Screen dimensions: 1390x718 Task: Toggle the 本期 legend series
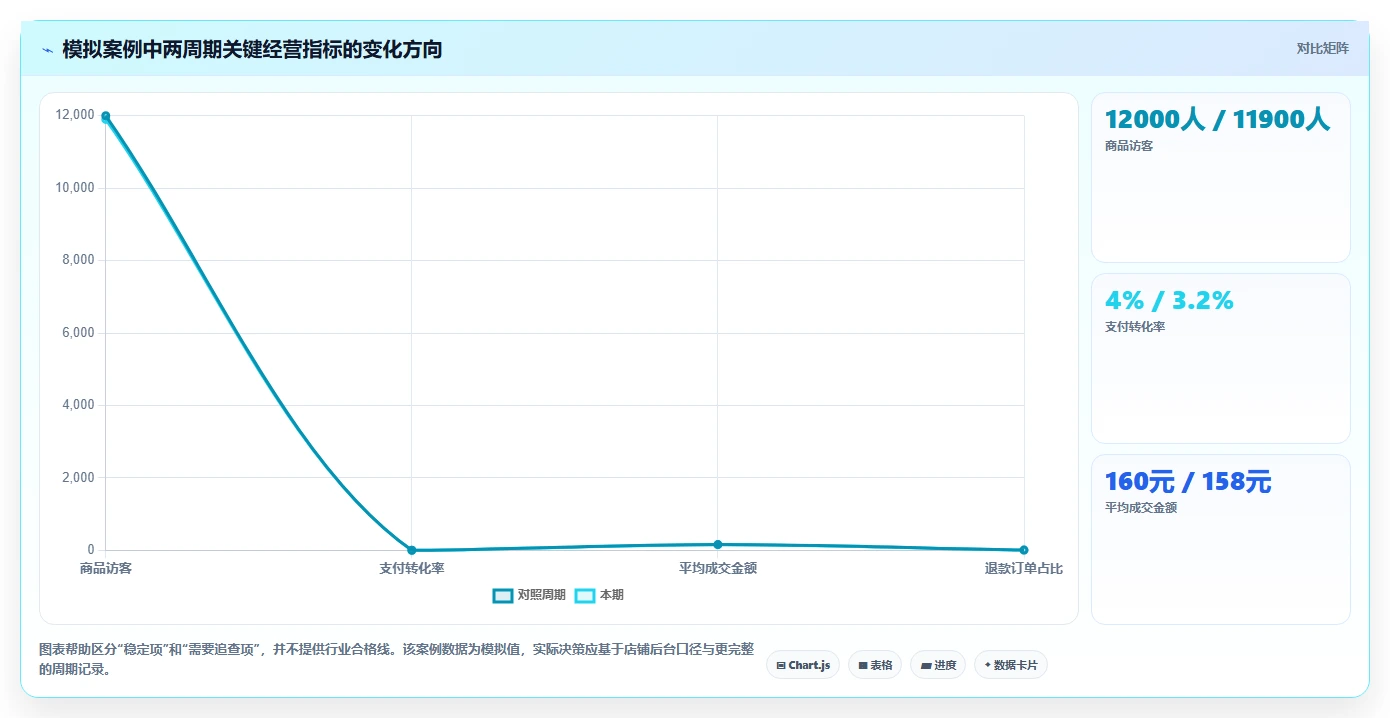click(x=599, y=595)
